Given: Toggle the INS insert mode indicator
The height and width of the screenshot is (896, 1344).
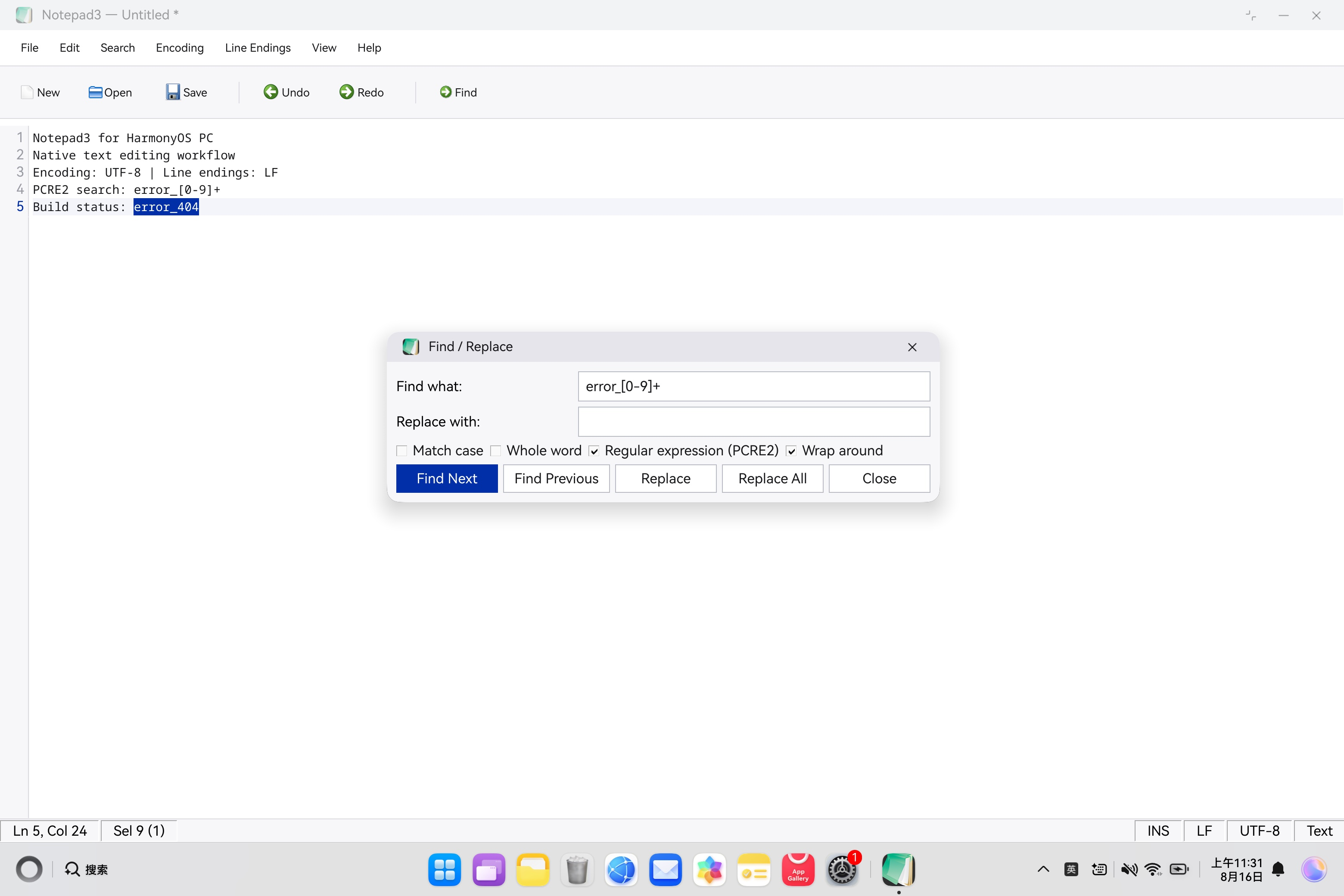Looking at the screenshot, I should click(x=1158, y=831).
